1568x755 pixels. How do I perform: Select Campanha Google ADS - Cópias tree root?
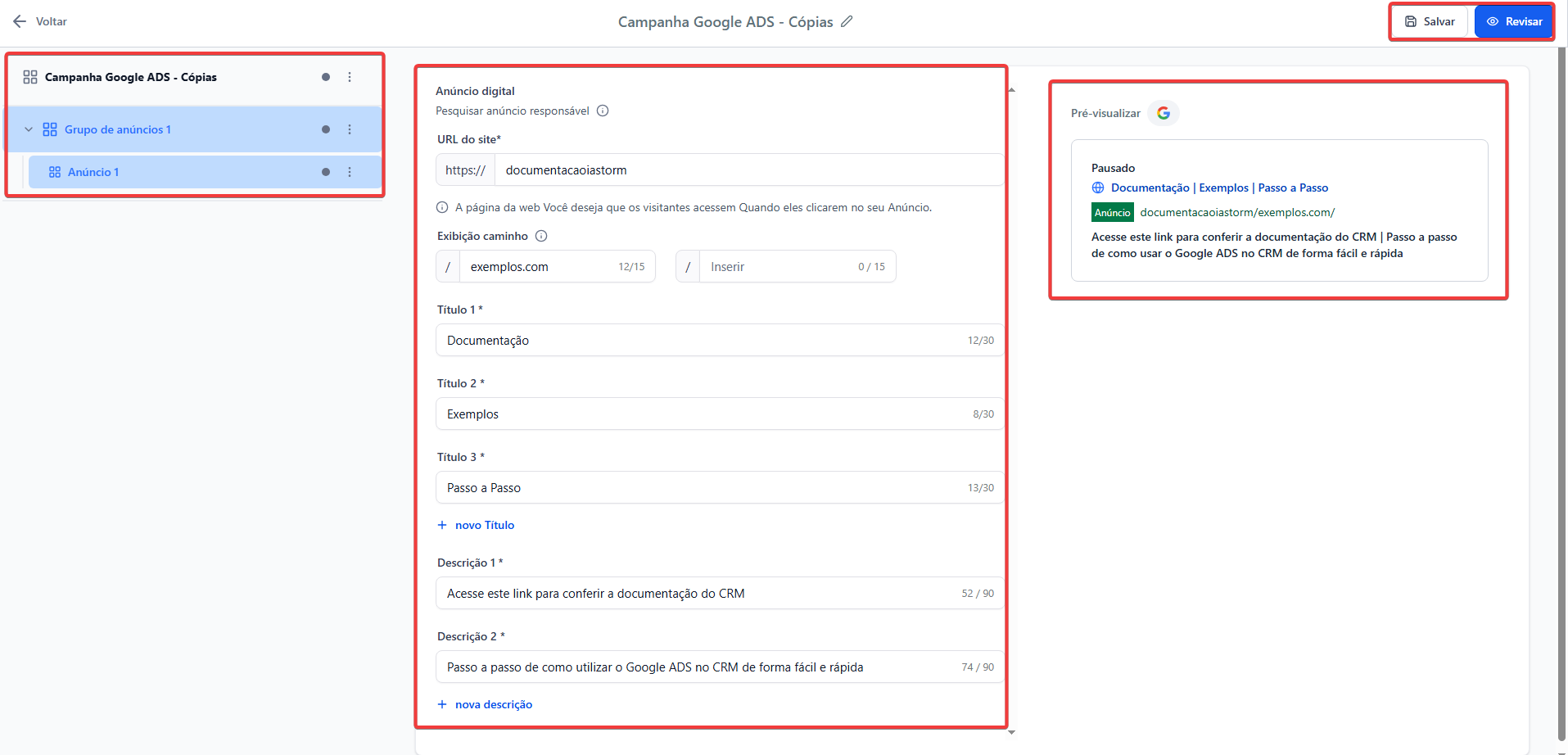pyautogui.click(x=131, y=77)
